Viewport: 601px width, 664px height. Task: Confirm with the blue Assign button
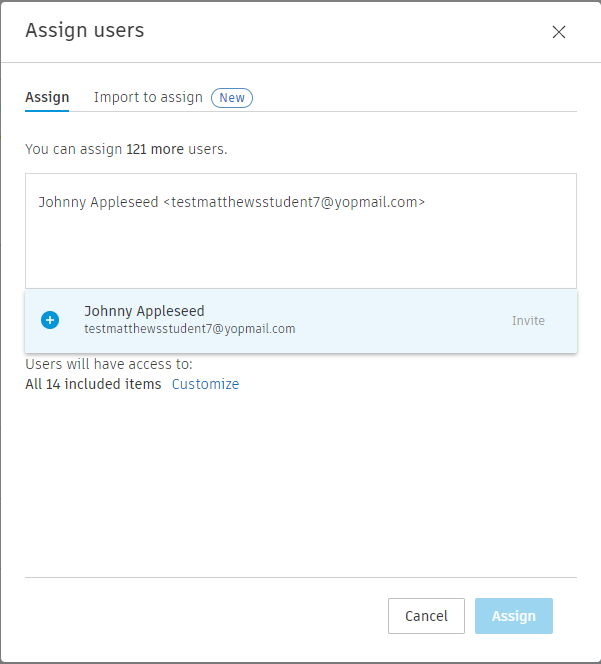tap(514, 616)
